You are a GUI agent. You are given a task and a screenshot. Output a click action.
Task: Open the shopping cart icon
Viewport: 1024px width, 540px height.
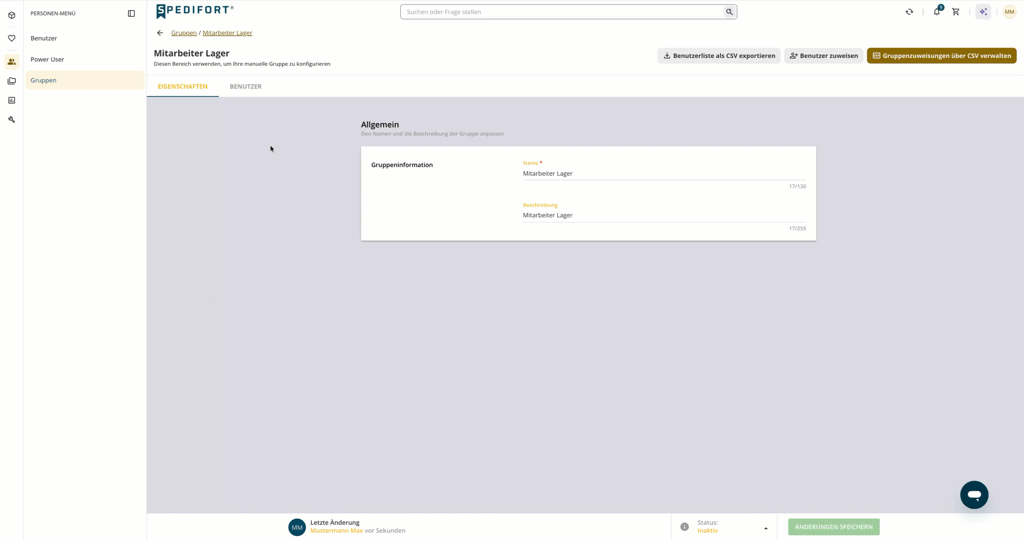coord(955,12)
